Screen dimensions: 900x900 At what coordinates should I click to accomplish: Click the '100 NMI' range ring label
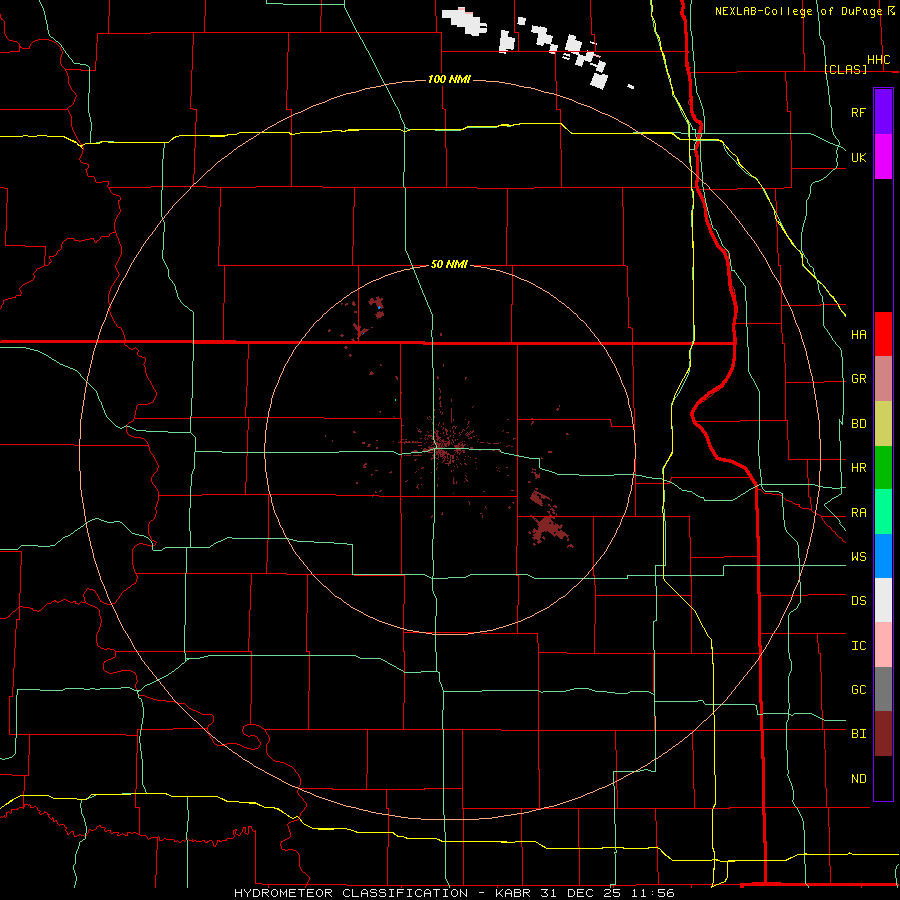pos(449,79)
